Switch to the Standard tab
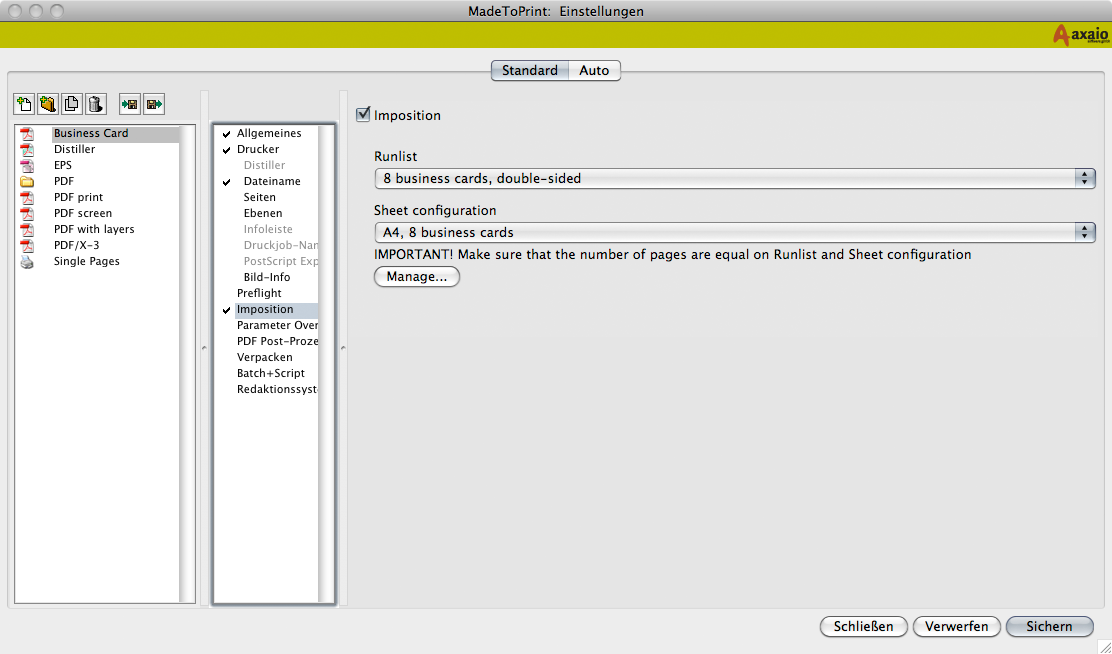 coord(530,70)
